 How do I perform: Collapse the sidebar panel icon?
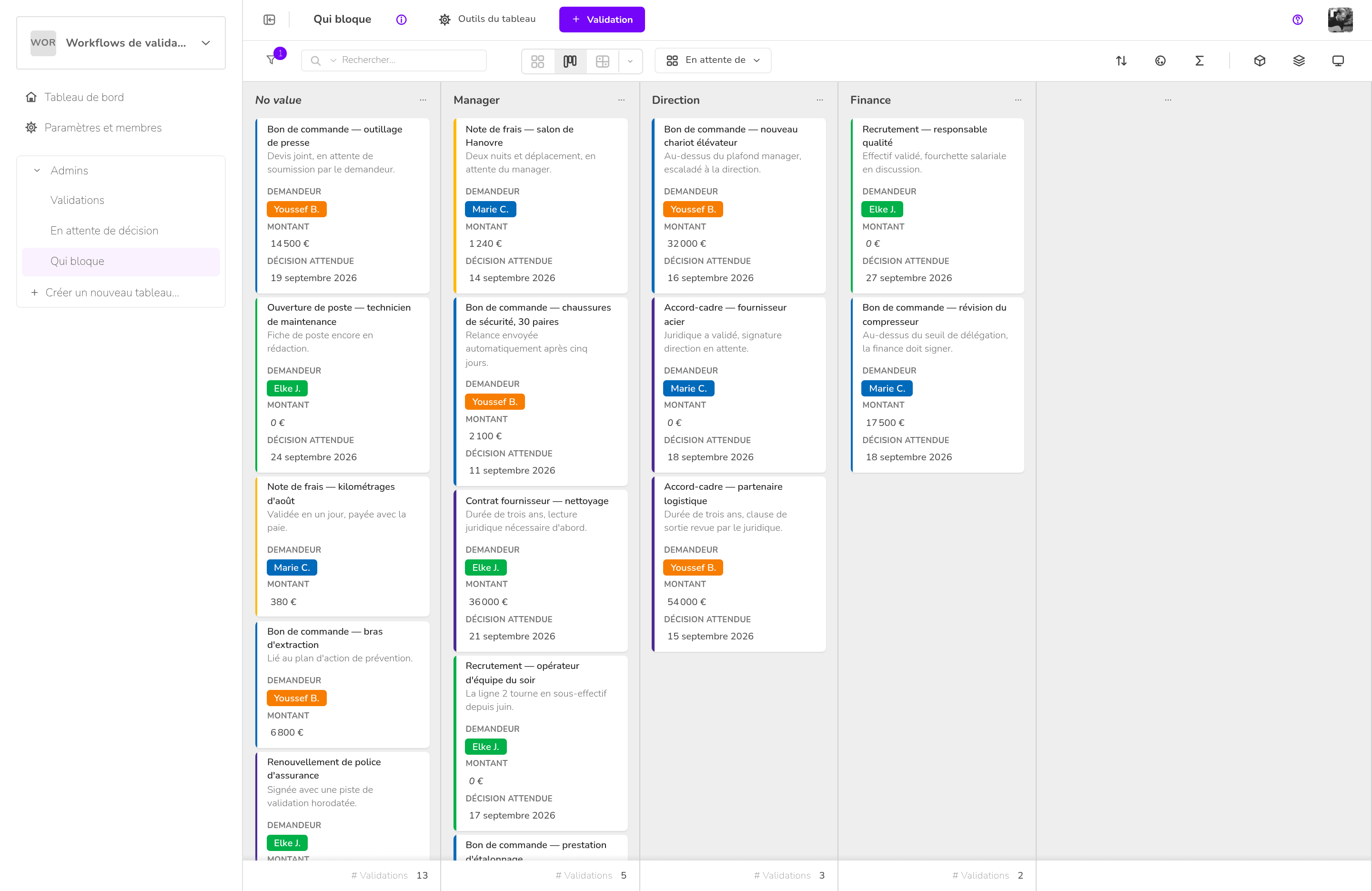pos(269,20)
